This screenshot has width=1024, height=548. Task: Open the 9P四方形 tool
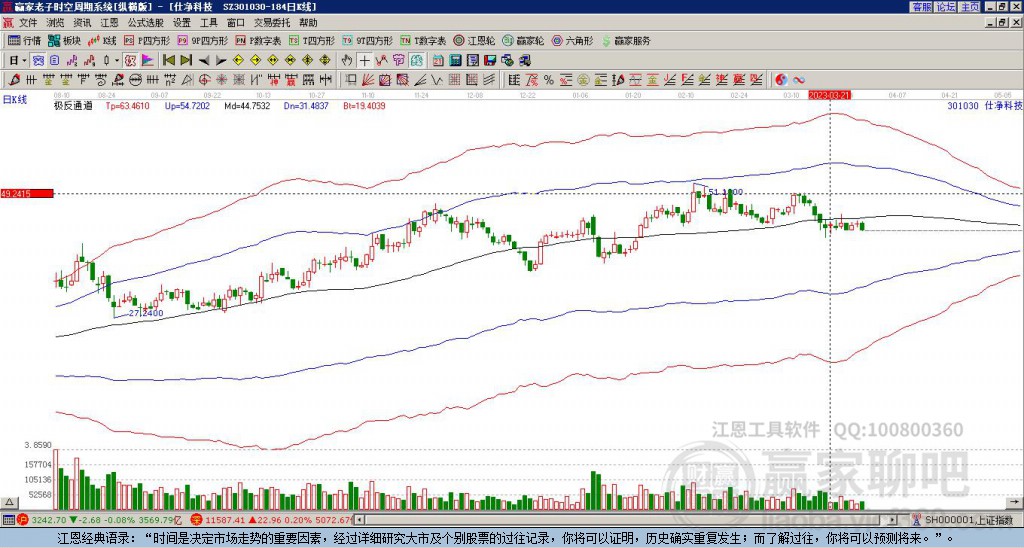pyautogui.click(x=202, y=40)
